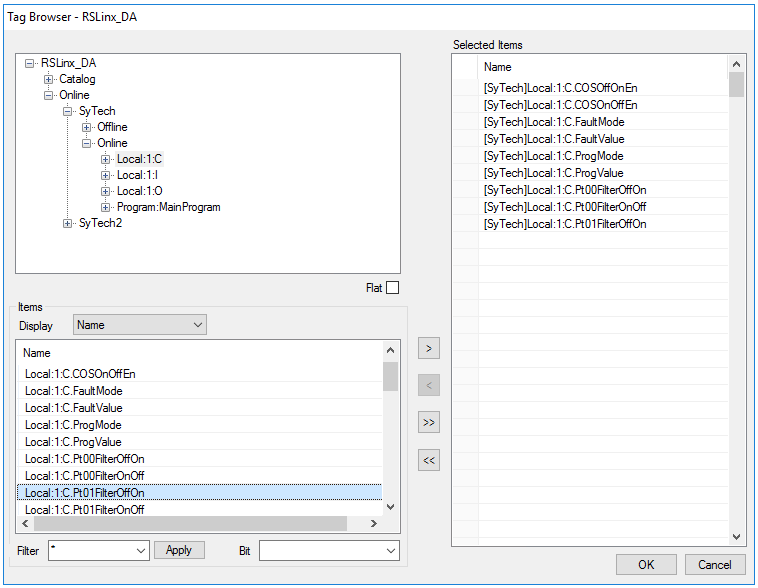Select Local:1:C.FaultValue in Items list
The height and width of the screenshot is (588, 758).
click(x=200, y=408)
